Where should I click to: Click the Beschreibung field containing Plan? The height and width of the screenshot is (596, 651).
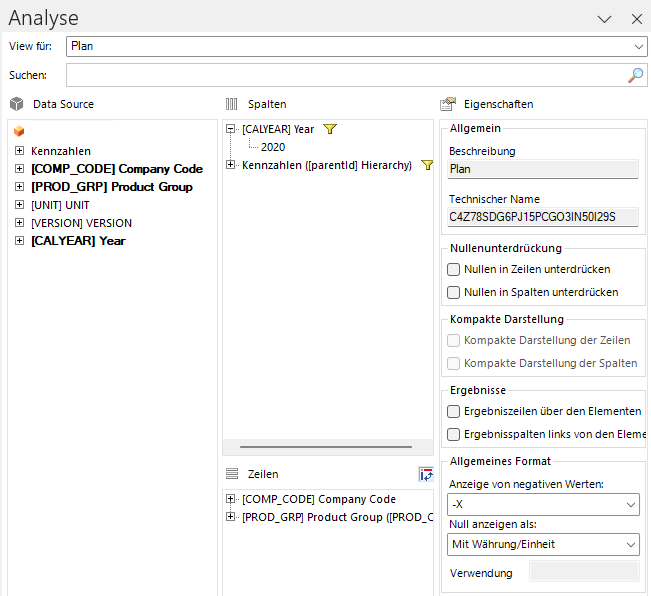coord(543,169)
